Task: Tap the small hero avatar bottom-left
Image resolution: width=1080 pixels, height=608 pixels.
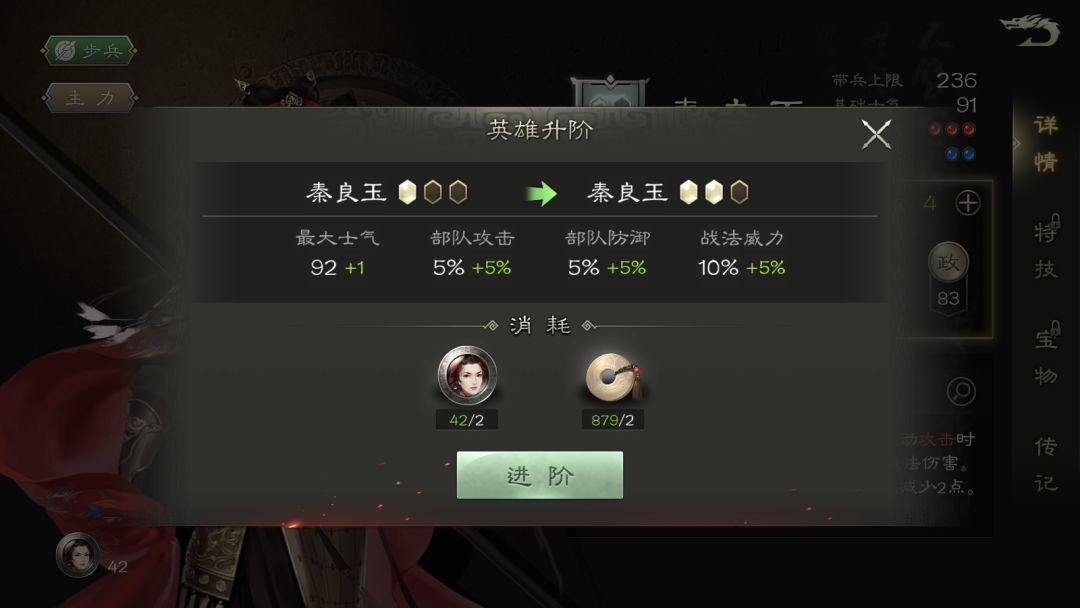Action: tap(77, 554)
